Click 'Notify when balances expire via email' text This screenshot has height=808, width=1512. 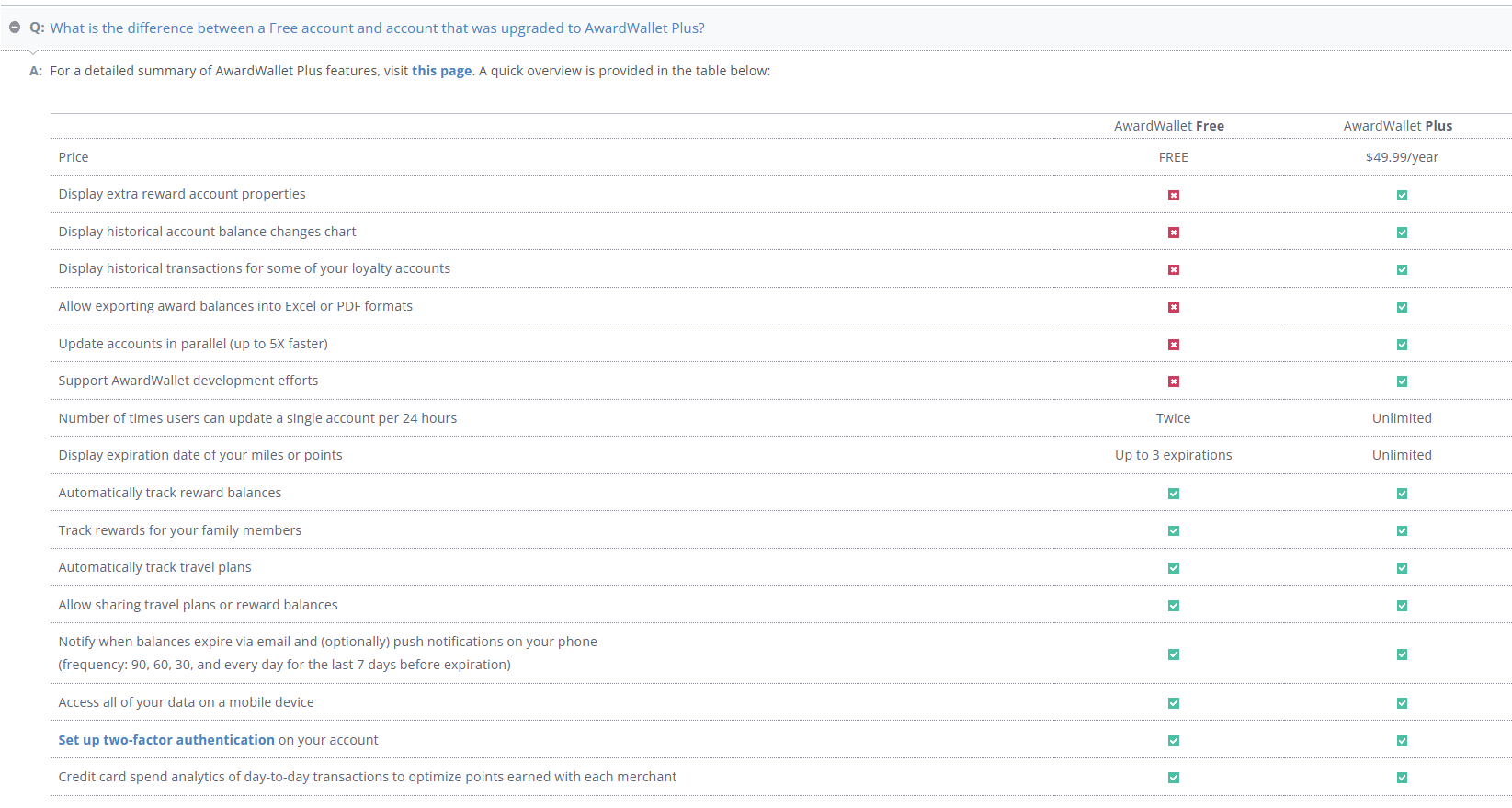[x=327, y=642]
